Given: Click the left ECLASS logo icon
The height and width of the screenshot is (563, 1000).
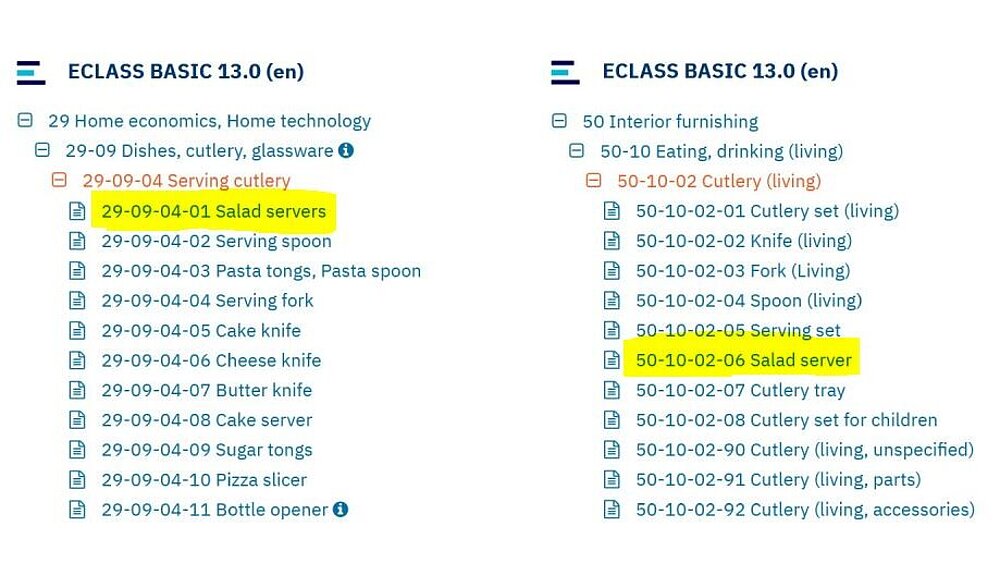Looking at the screenshot, I should point(31,72).
